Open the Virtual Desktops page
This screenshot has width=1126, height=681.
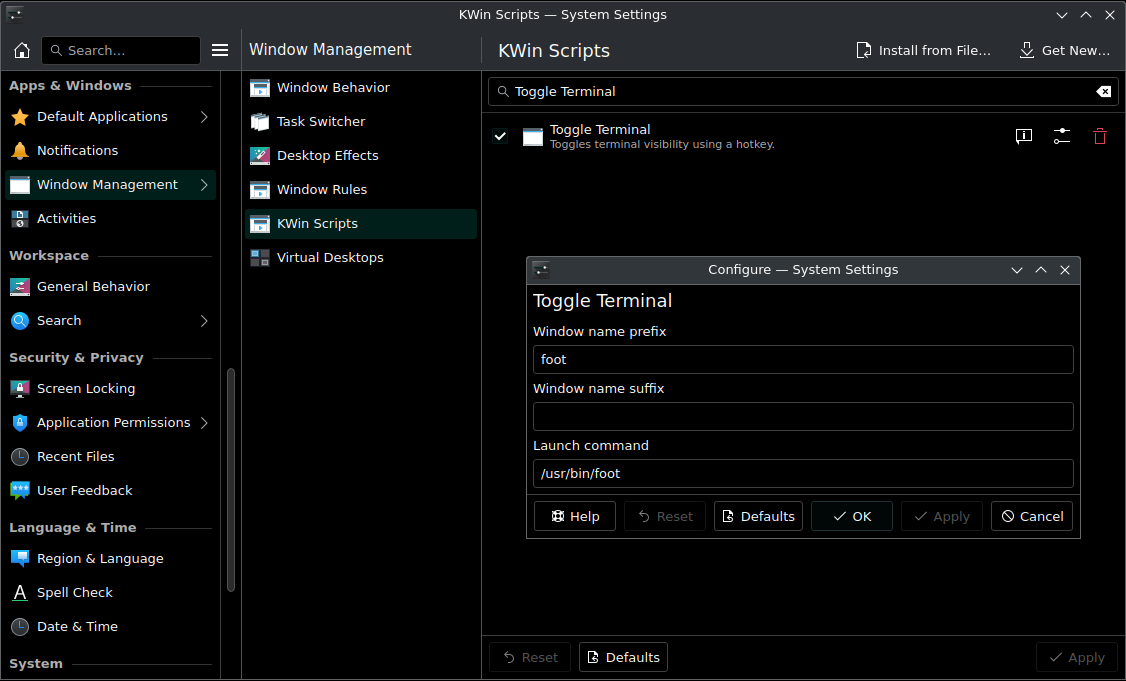pyautogui.click(x=360, y=258)
